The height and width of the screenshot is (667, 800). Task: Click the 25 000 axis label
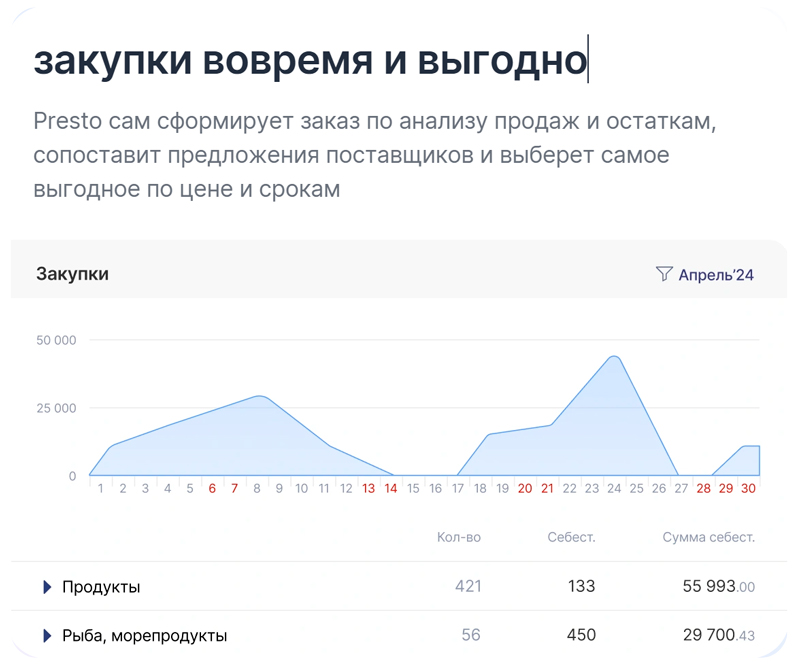[x=56, y=408]
